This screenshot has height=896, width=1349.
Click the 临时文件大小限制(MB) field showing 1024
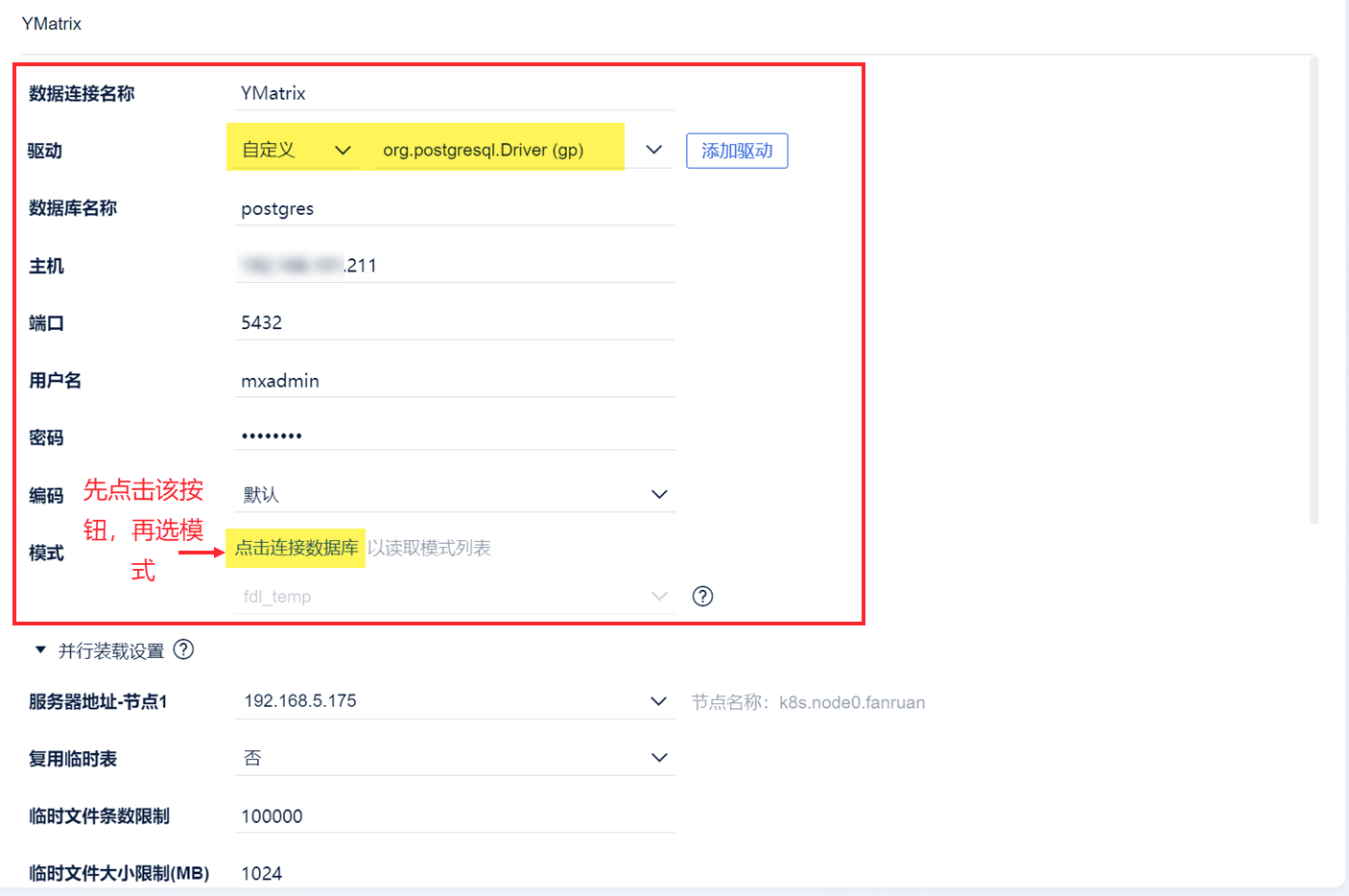(455, 872)
